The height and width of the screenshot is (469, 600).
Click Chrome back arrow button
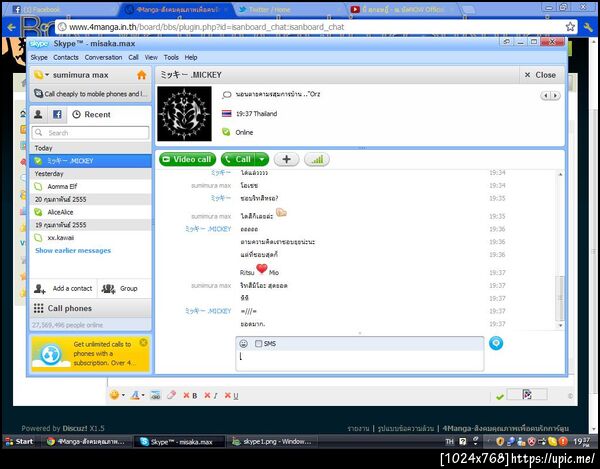pyautogui.click(x=11, y=27)
